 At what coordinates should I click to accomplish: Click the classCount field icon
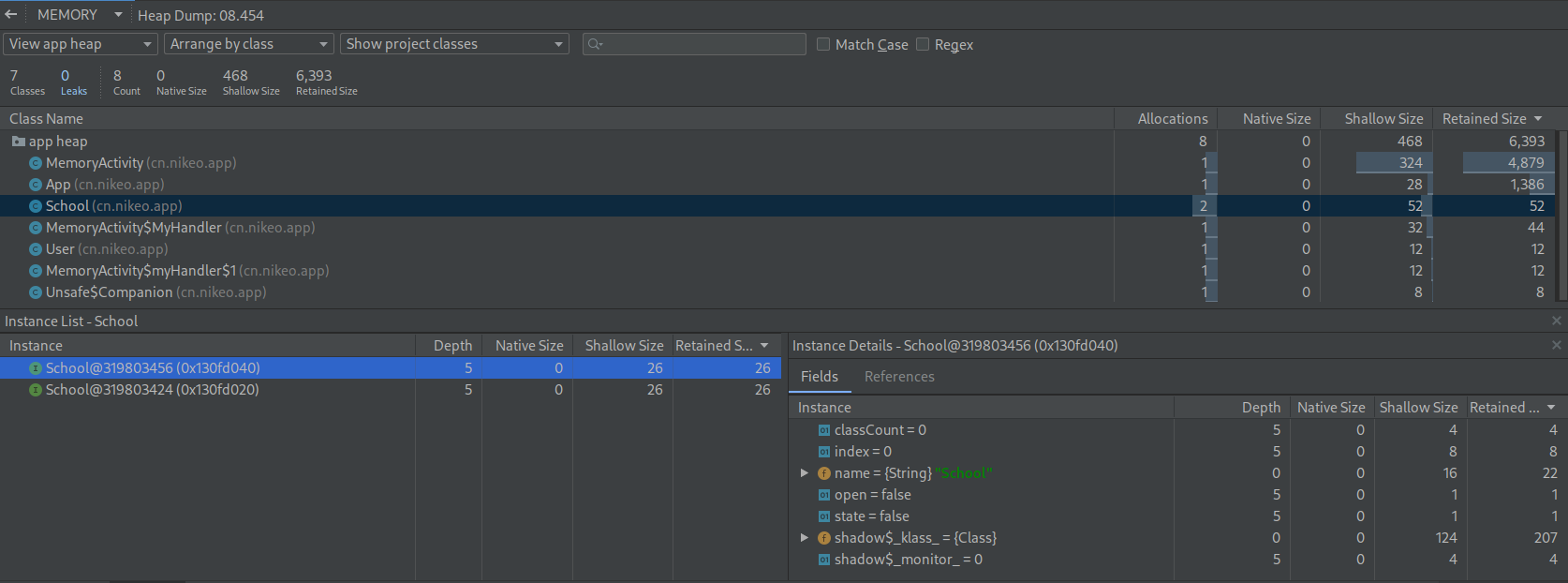824,430
